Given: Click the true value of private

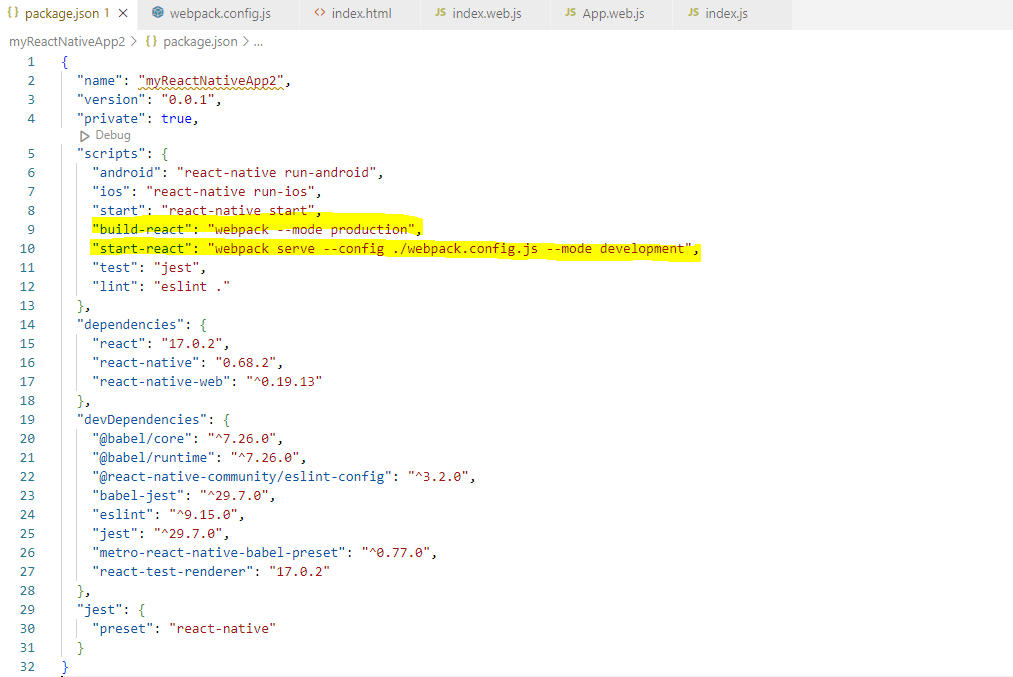Looking at the screenshot, I should [176, 119].
